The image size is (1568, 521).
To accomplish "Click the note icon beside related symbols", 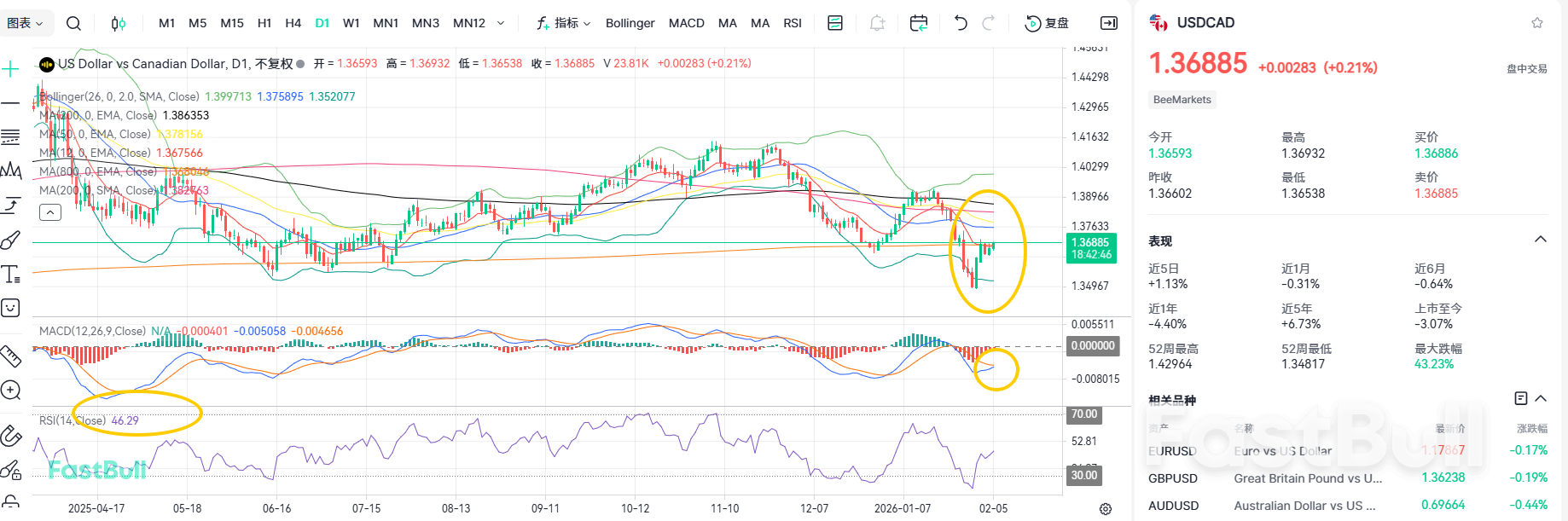I will click(1521, 398).
